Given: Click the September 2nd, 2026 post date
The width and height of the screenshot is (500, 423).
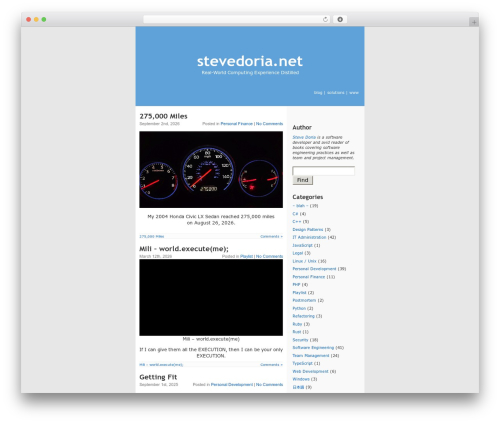Looking at the screenshot, I should [159, 124].
